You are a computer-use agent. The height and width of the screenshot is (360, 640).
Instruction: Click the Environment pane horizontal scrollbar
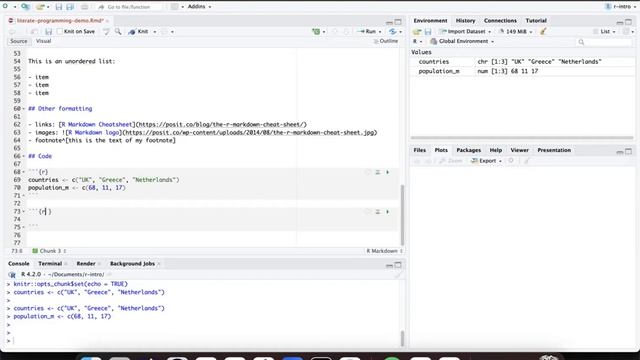coord(522,138)
